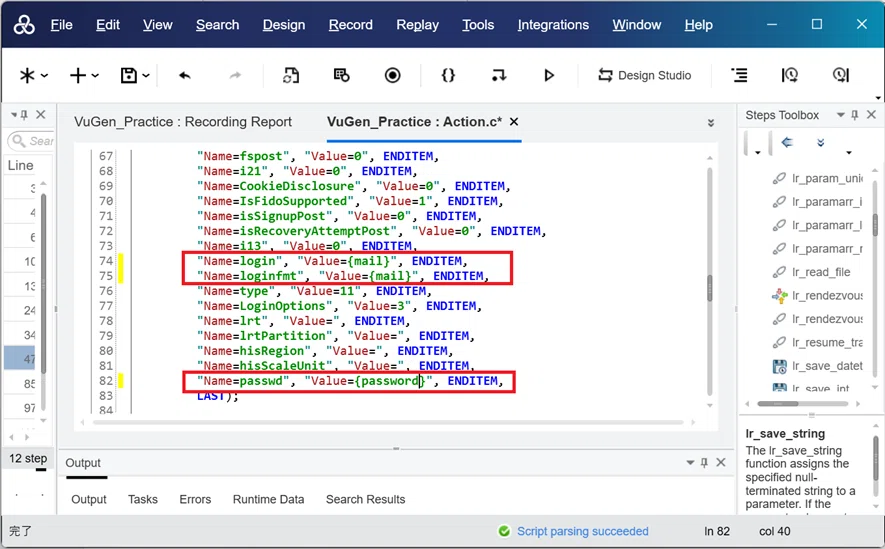The height and width of the screenshot is (549, 885).
Task: Expand all via Steps Toolbox double chevron
Action: (821, 143)
